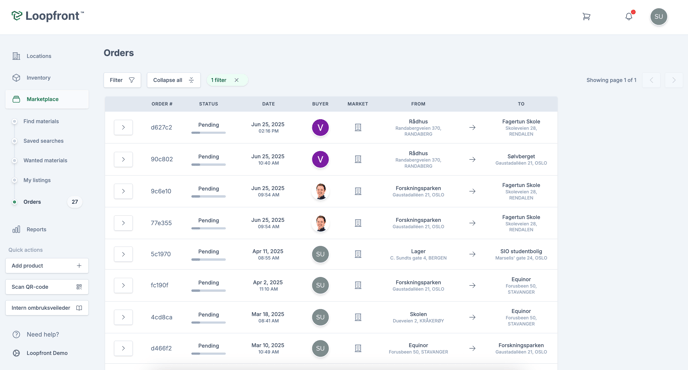The image size is (688, 370).
Task: Click the market building icon for order d627c2
Action: tap(358, 127)
